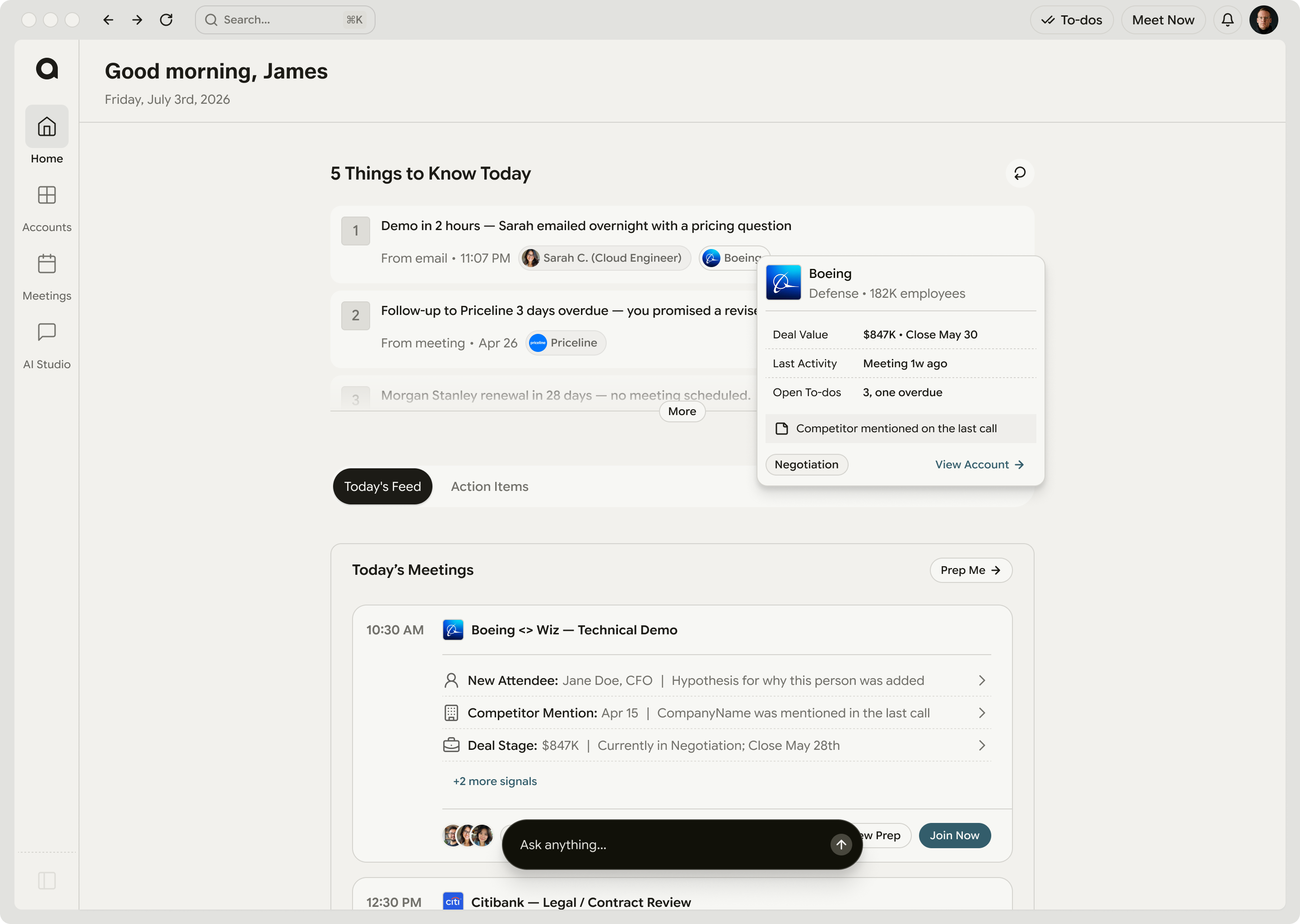The image size is (1300, 924).
Task: Click Competitor mentioned on the last call
Action: pos(901,429)
